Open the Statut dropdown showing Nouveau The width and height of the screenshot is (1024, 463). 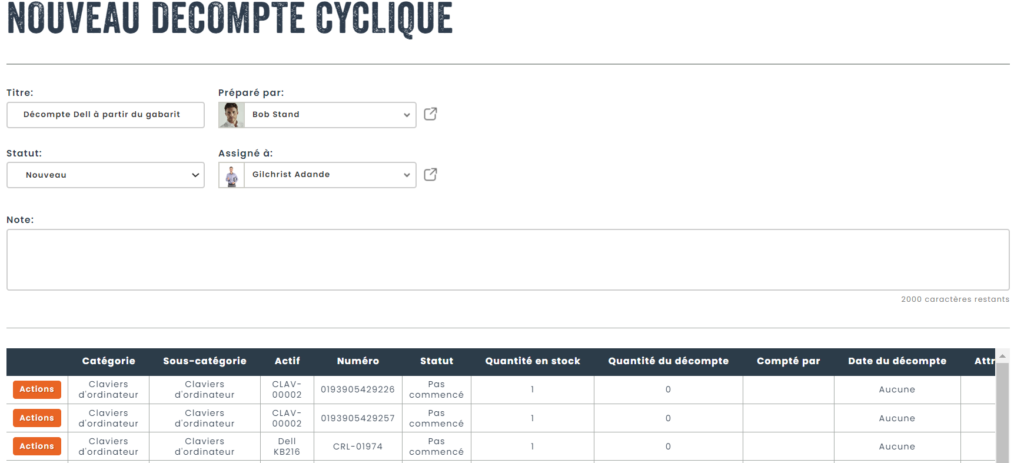[105, 175]
